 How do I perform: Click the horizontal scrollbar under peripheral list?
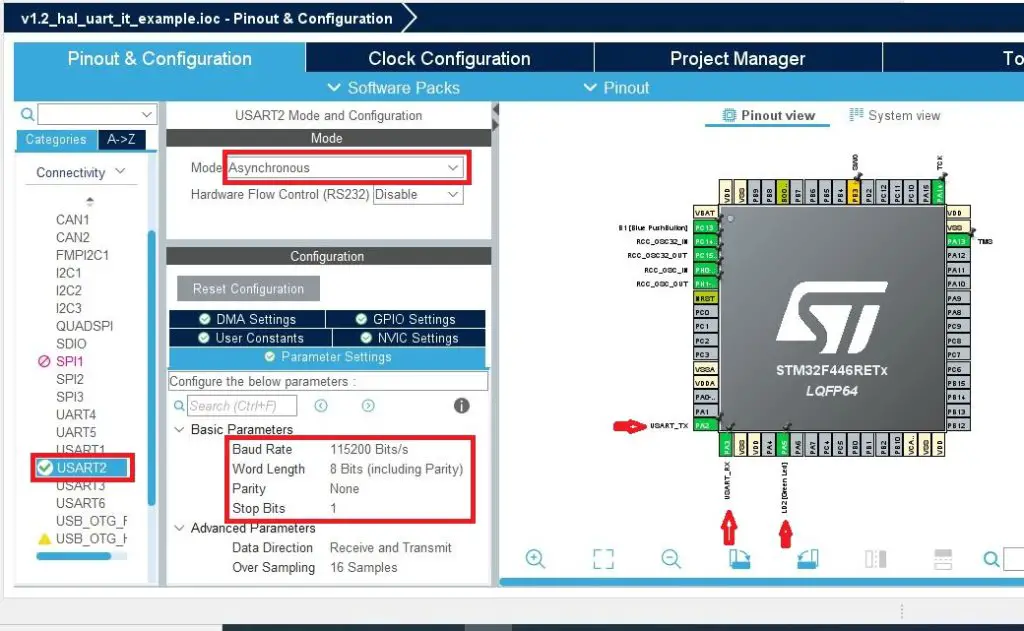click(73, 556)
